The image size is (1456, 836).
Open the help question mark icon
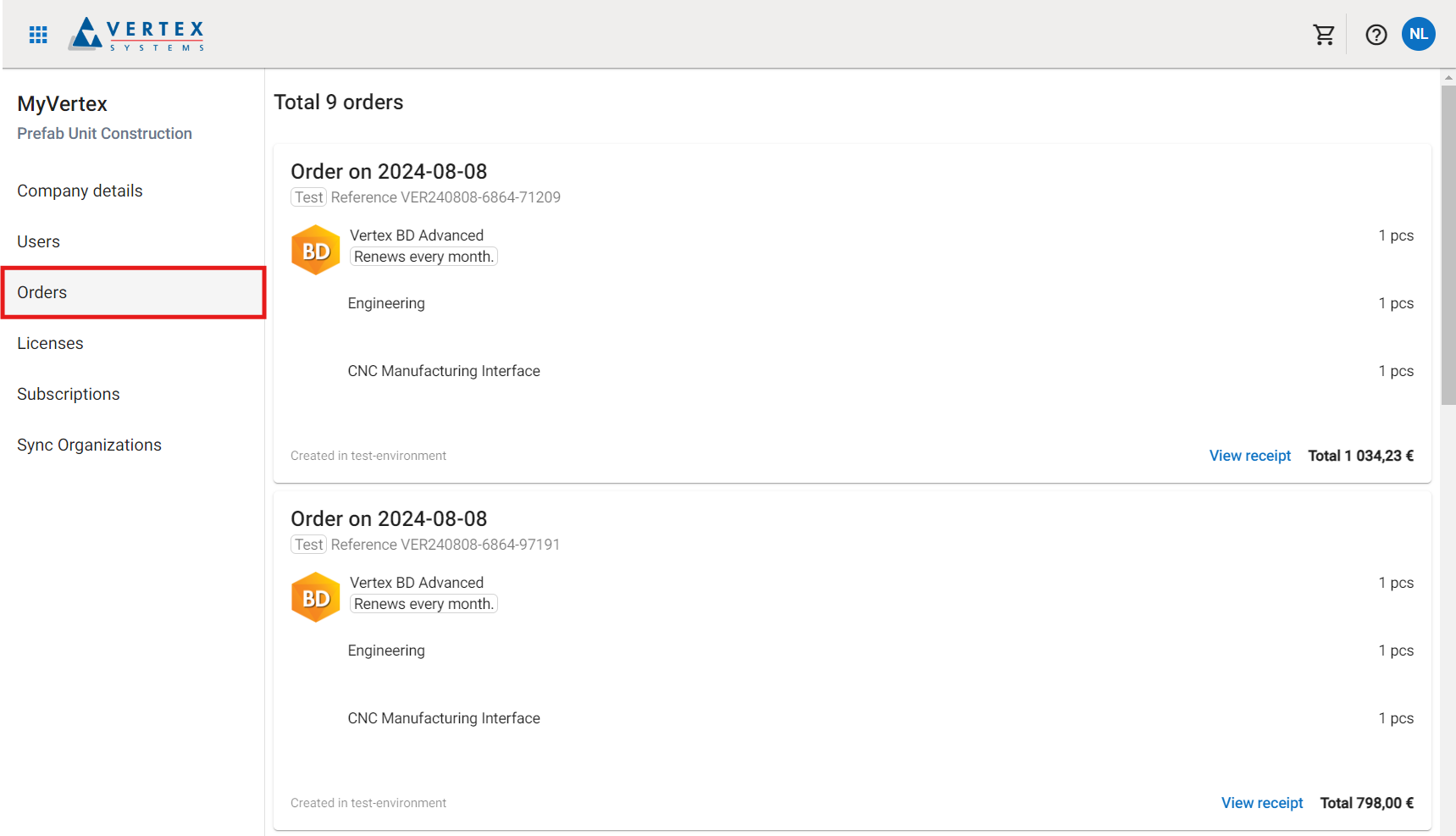click(x=1376, y=35)
